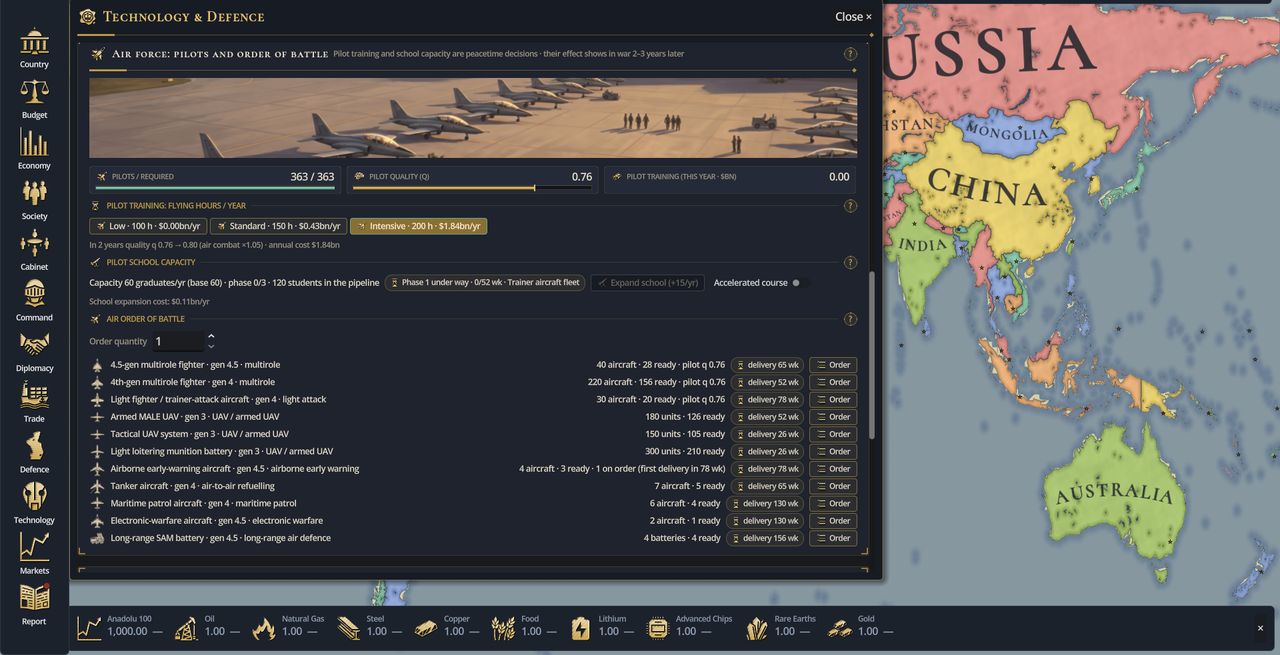Select Standard 150 h pilot training

pyautogui.click(x=278, y=226)
